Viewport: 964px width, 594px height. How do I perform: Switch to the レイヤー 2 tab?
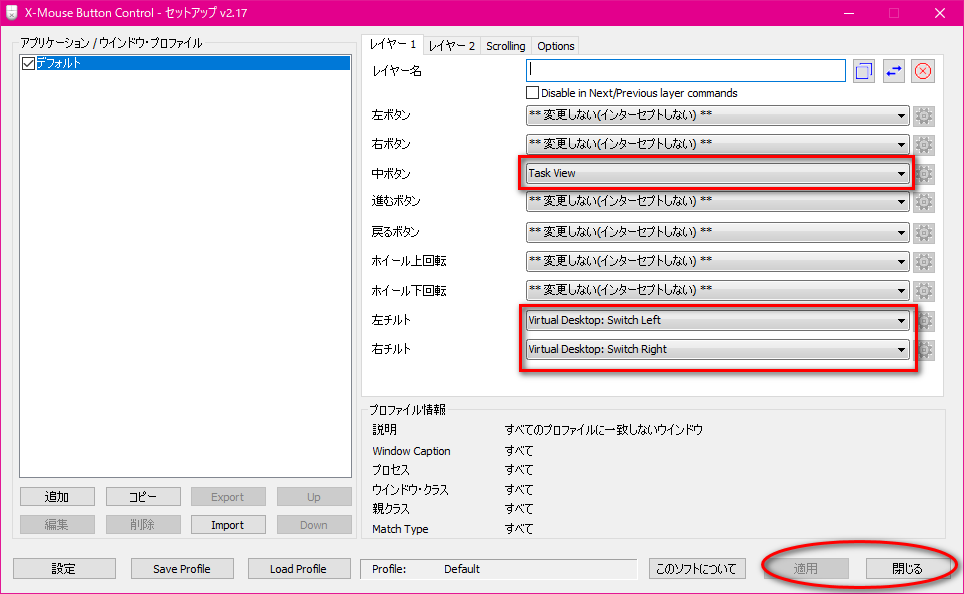tap(451, 46)
